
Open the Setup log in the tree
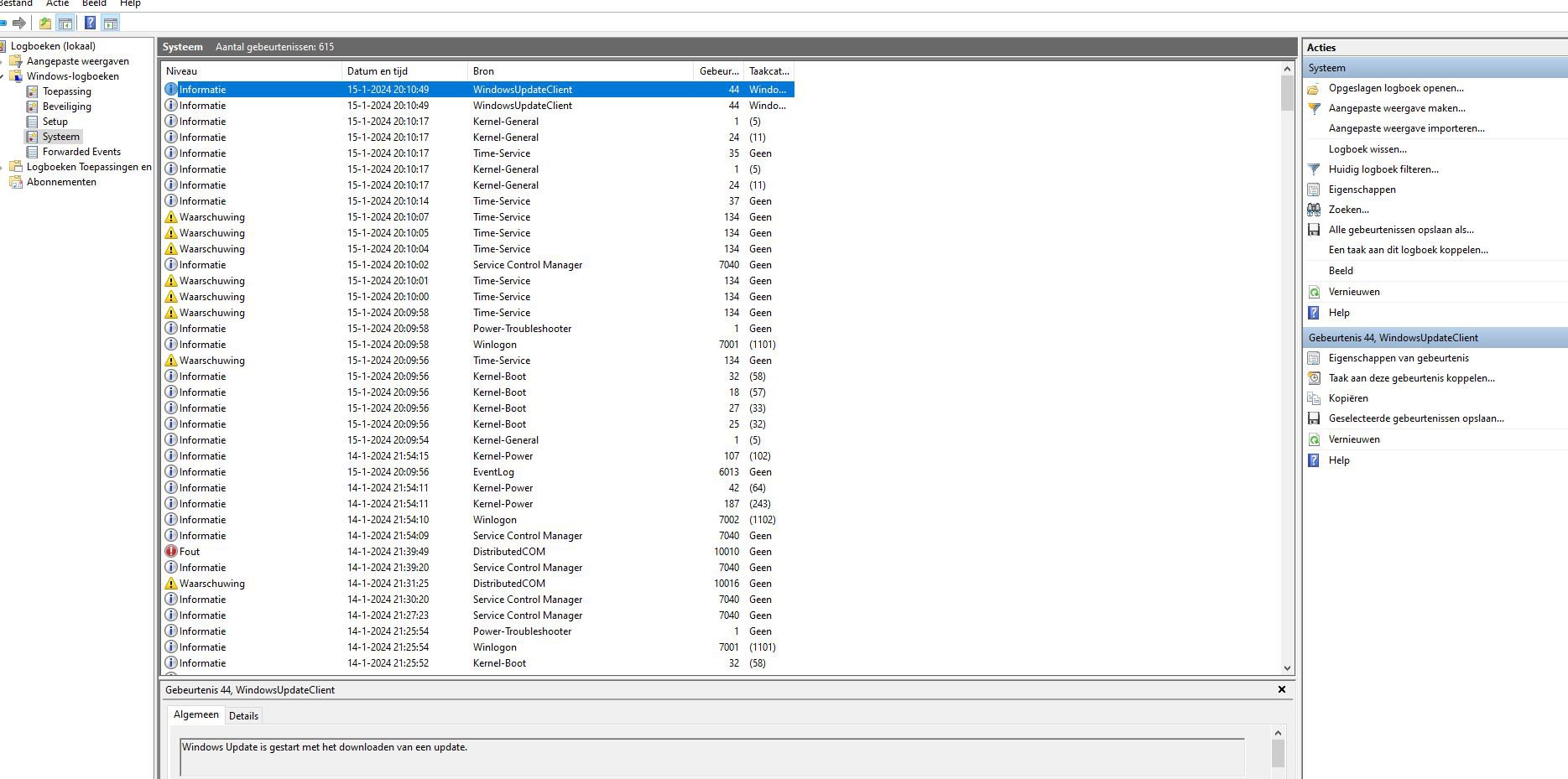[55, 122]
